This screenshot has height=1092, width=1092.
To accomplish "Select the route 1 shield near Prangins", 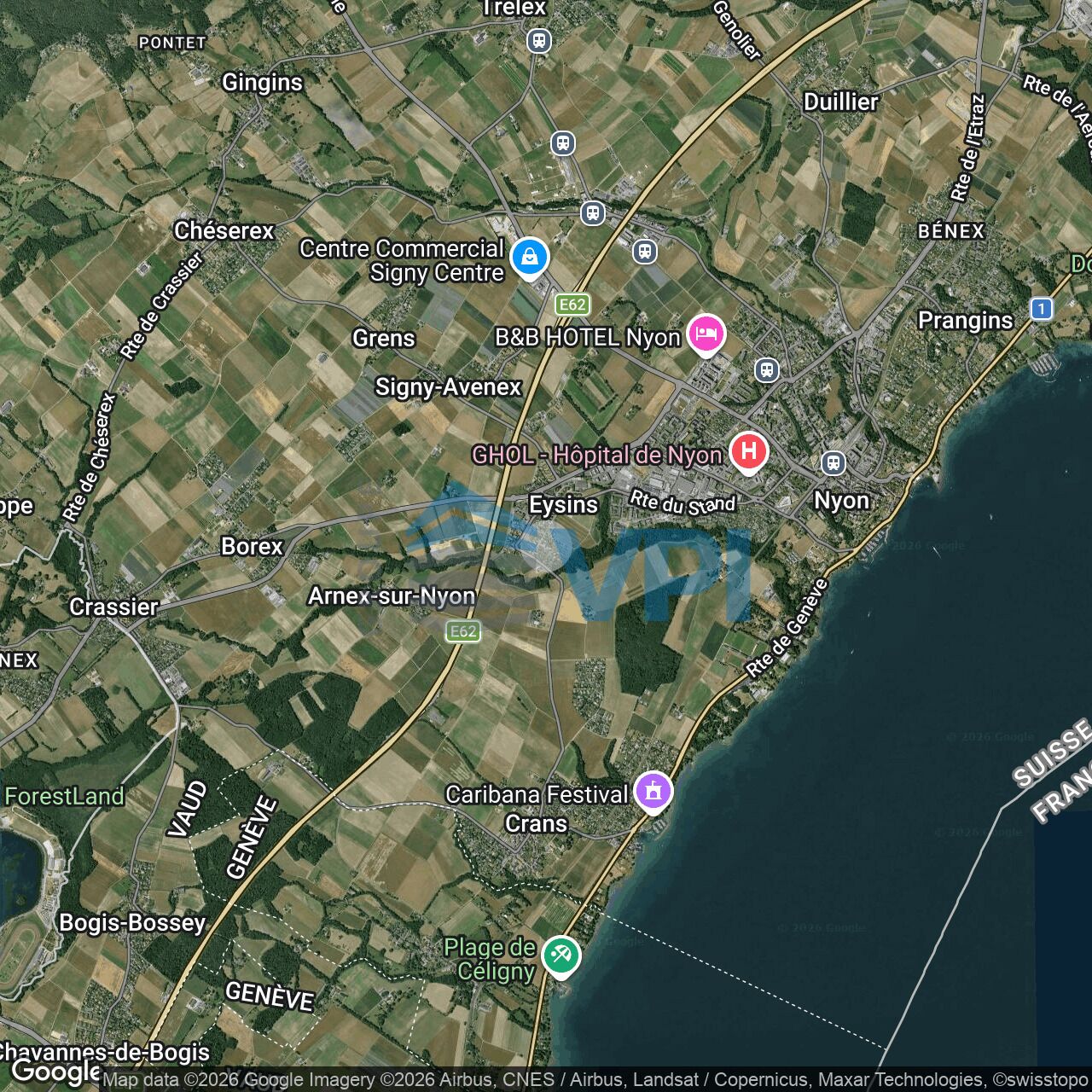I will tap(1042, 309).
